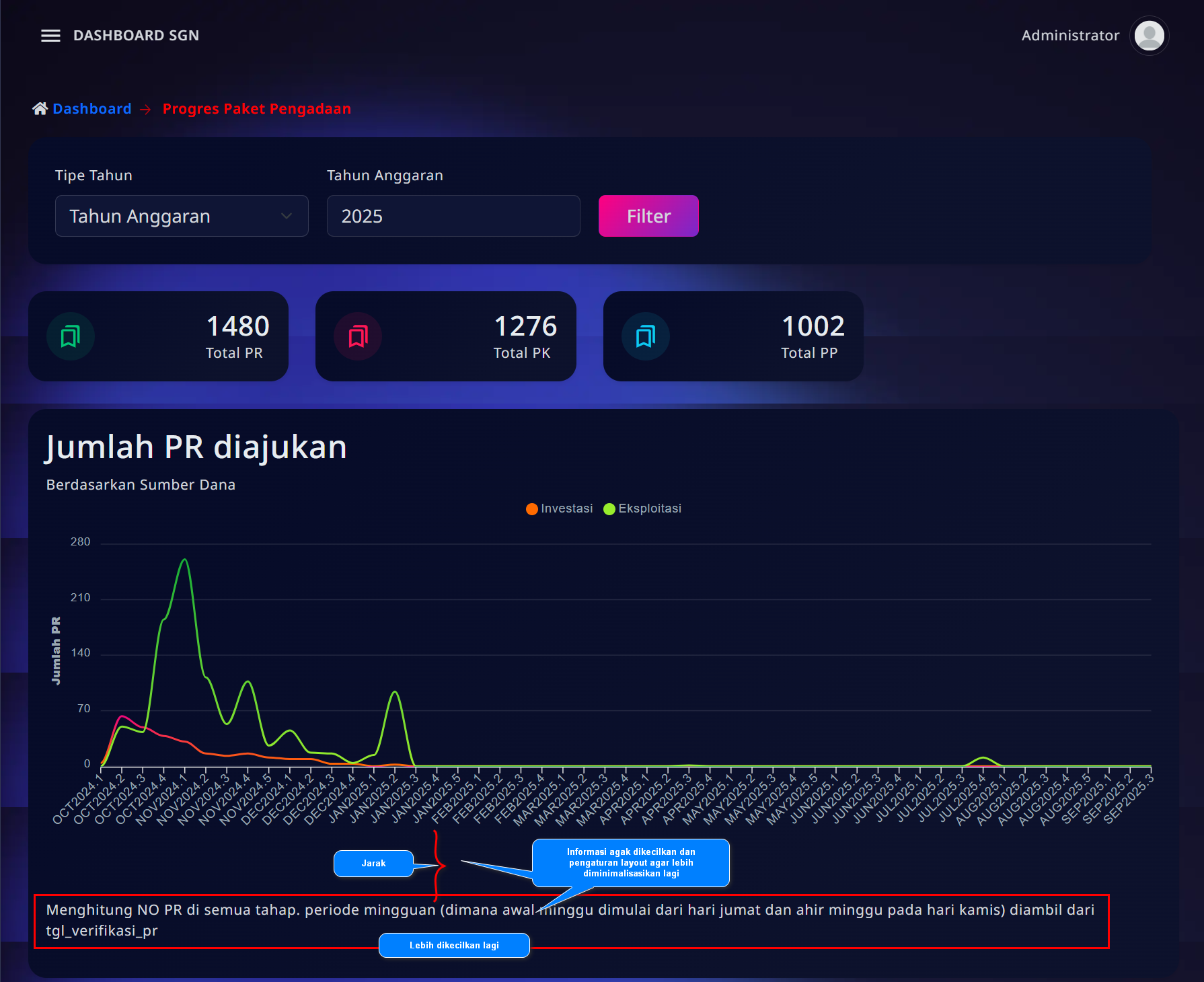Click the Administrator username label

[1070, 36]
